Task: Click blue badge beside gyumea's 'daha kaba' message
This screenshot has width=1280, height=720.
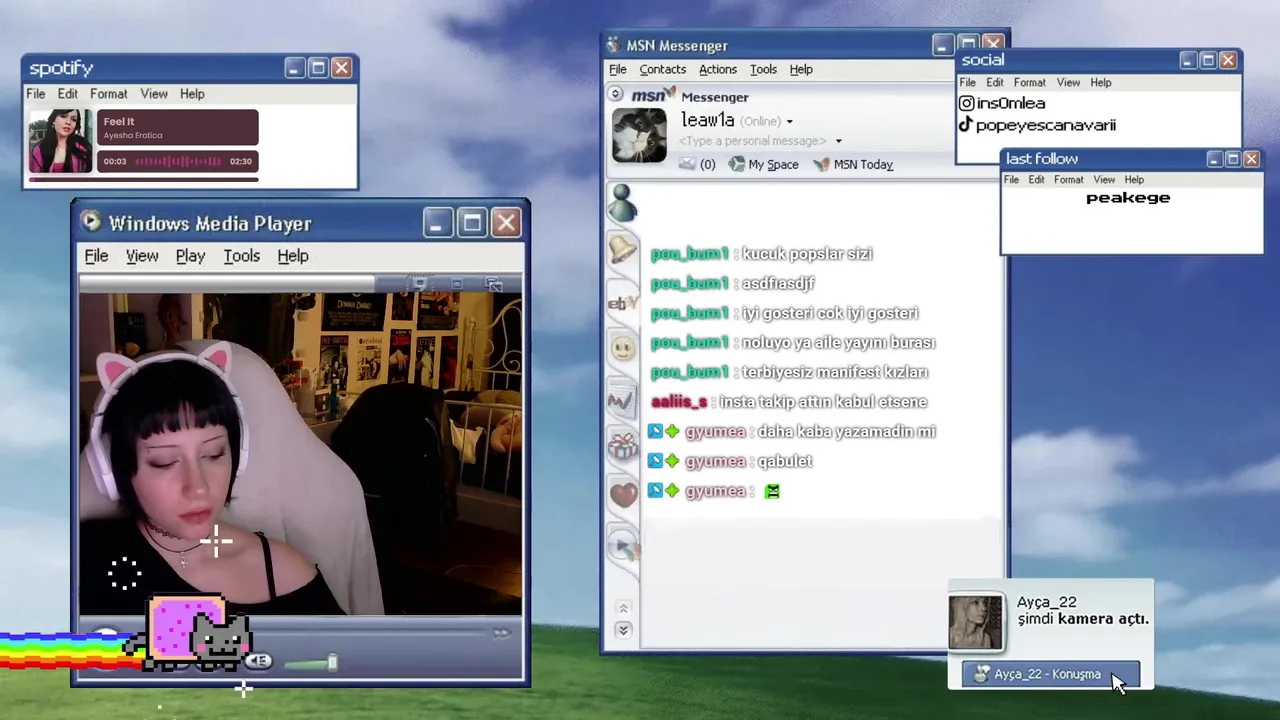Action: tap(655, 431)
